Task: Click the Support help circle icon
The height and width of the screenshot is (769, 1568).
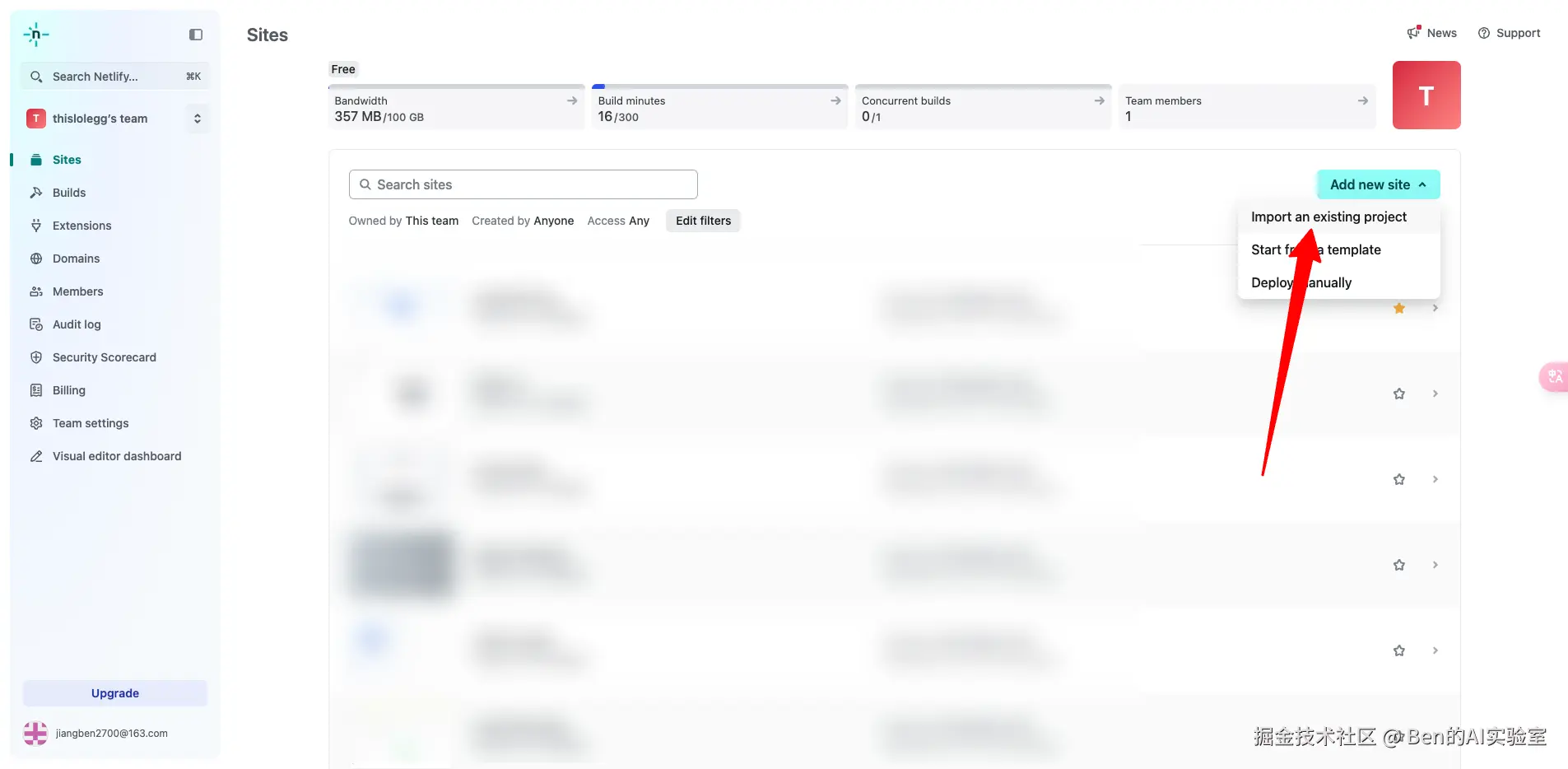Action: pos(1484,33)
